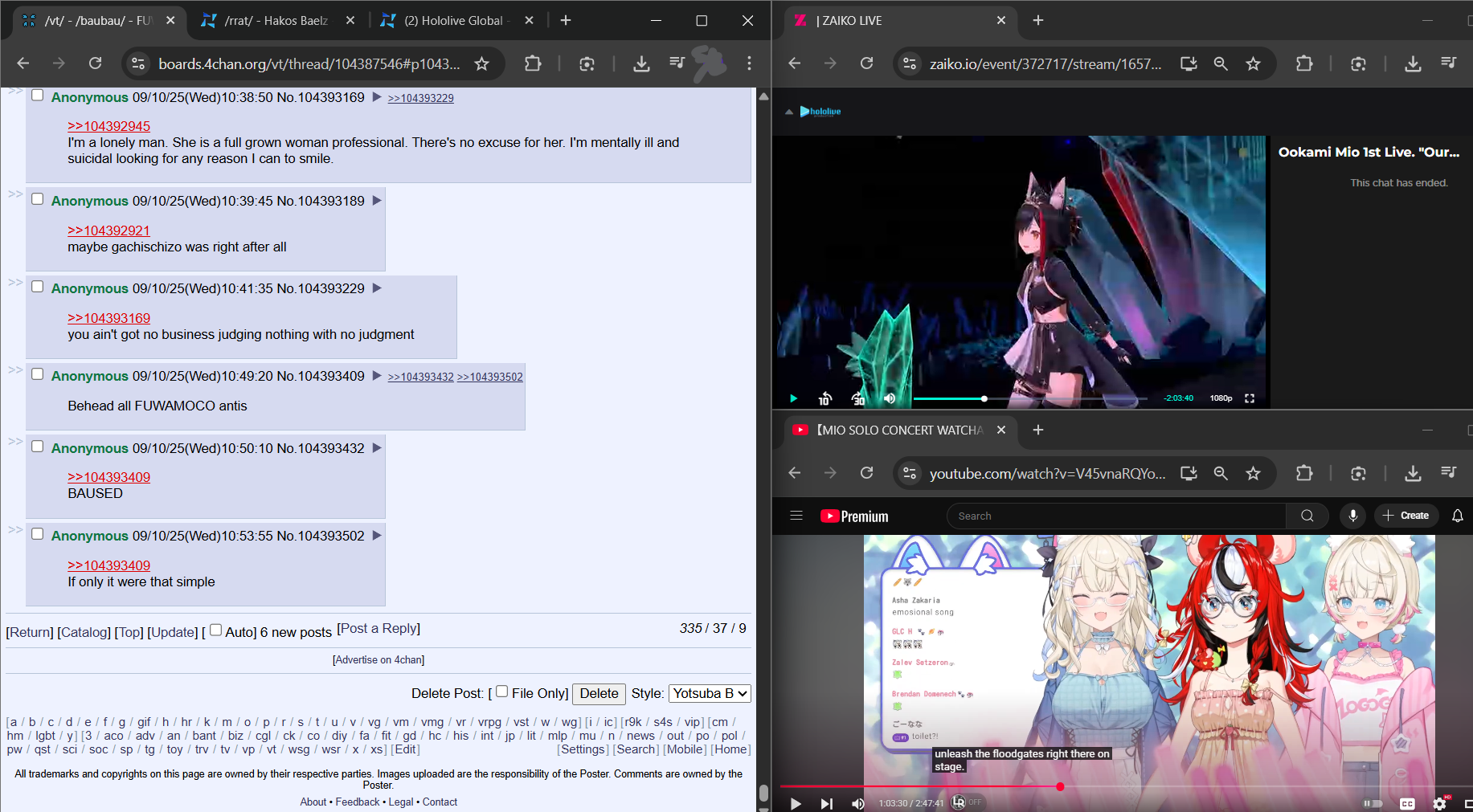Open YouTube notifications bell
This screenshot has height=812, width=1473.
1457,516
